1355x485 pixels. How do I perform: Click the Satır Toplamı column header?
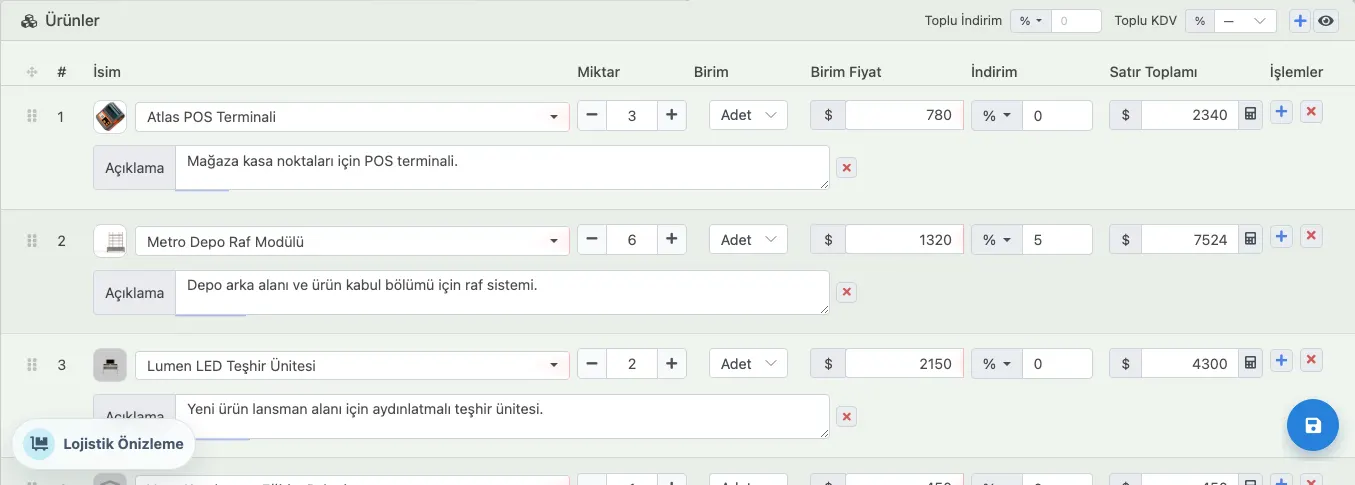pyautogui.click(x=1153, y=72)
